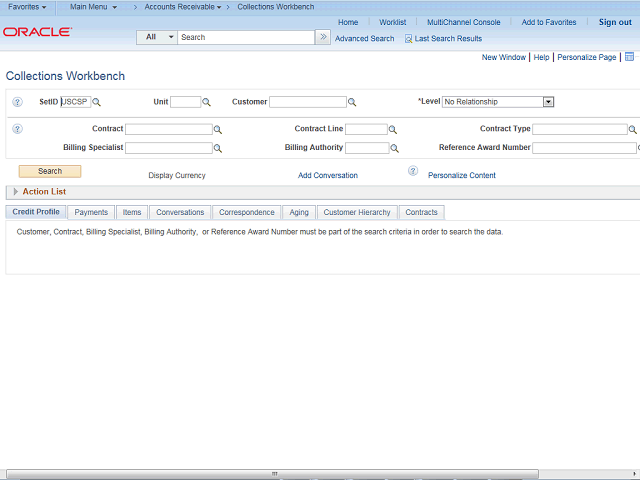The image size is (640, 480).
Task: Open the Main Menu dropdown
Action: (x=93, y=7)
